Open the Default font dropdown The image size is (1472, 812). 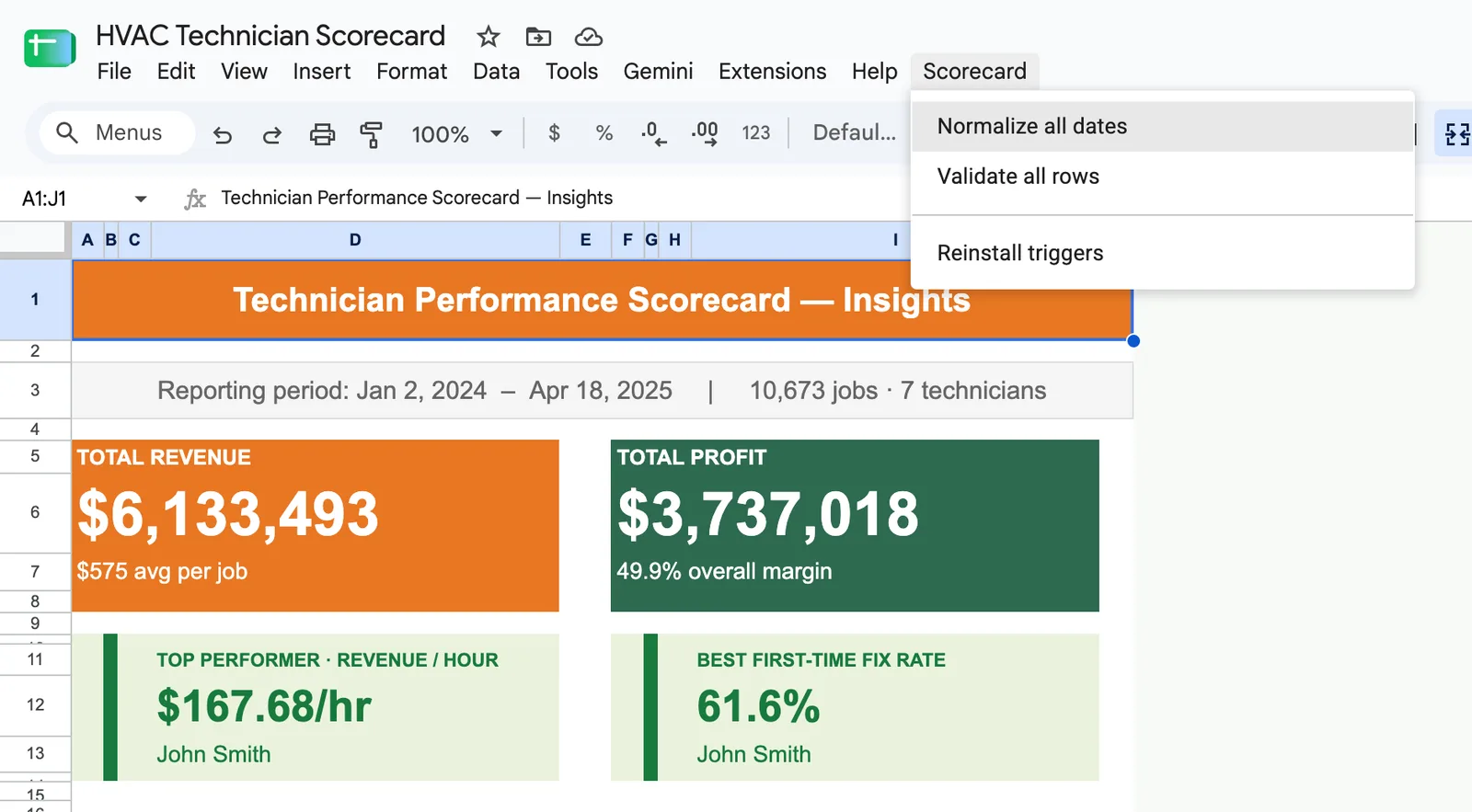pos(854,133)
